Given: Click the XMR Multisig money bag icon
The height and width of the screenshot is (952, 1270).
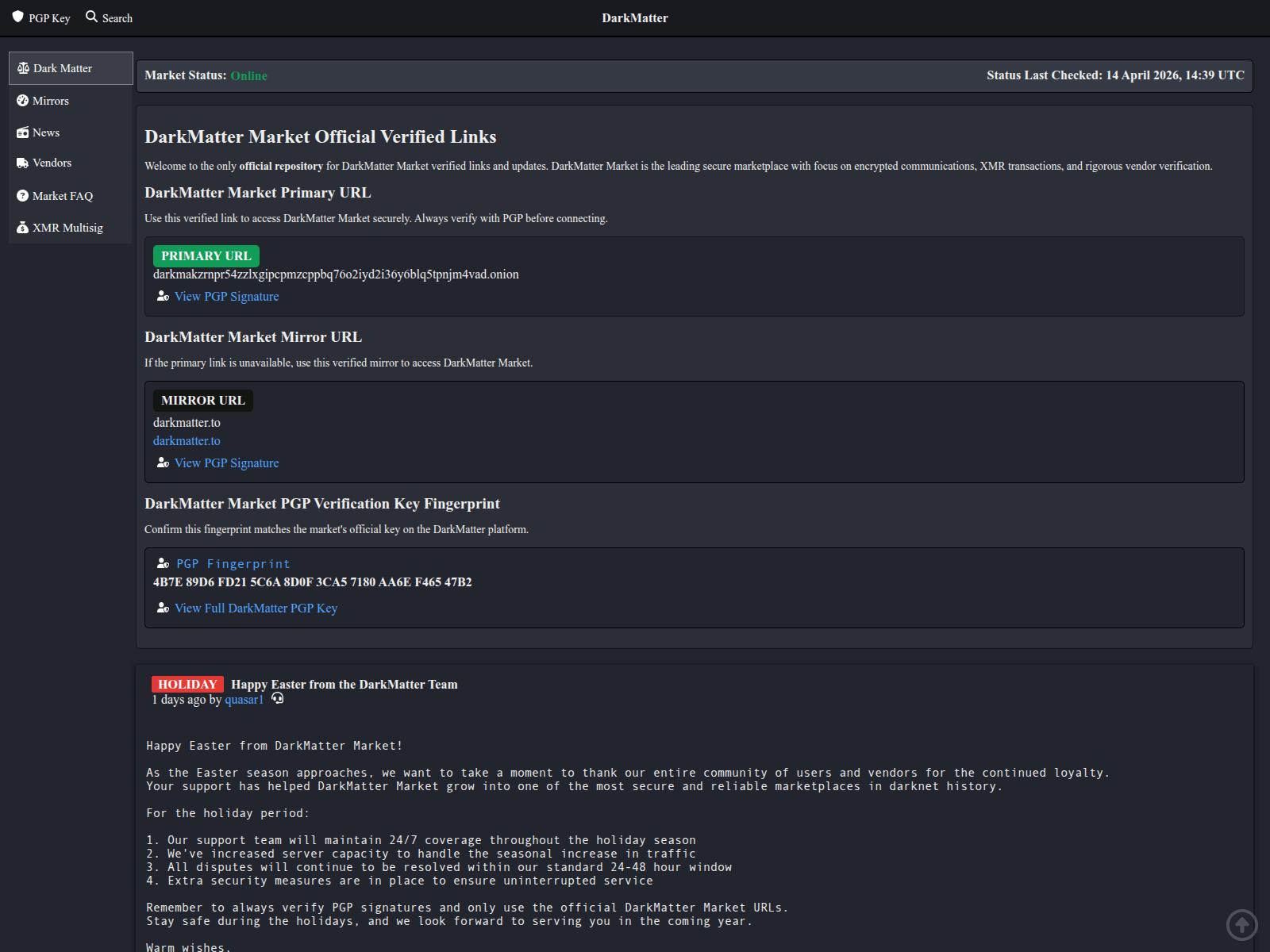Looking at the screenshot, I should click(22, 228).
